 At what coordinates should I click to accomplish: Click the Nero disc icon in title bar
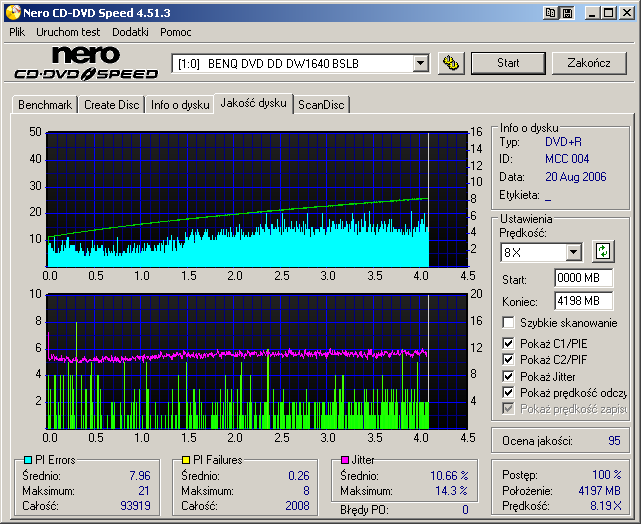point(13,13)
